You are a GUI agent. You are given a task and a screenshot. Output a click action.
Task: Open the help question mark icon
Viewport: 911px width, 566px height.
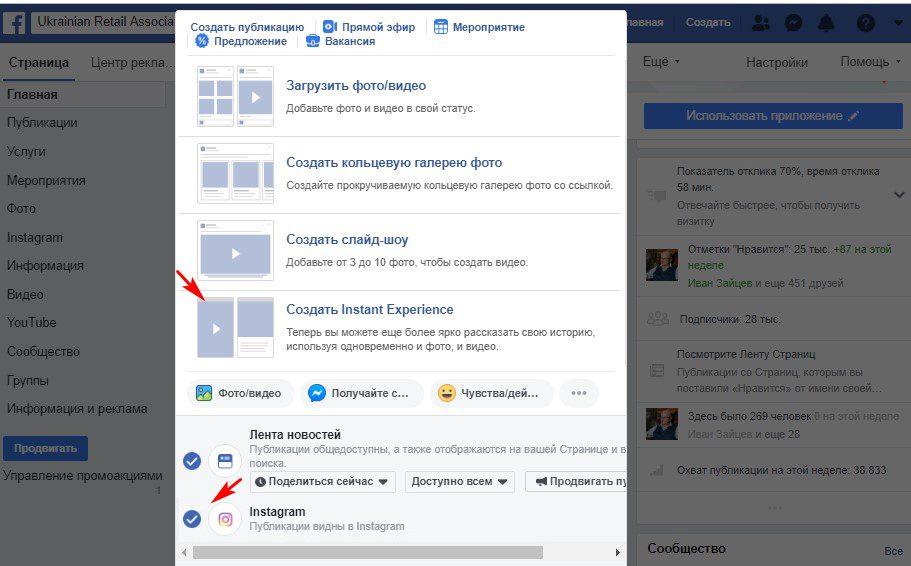866,23
